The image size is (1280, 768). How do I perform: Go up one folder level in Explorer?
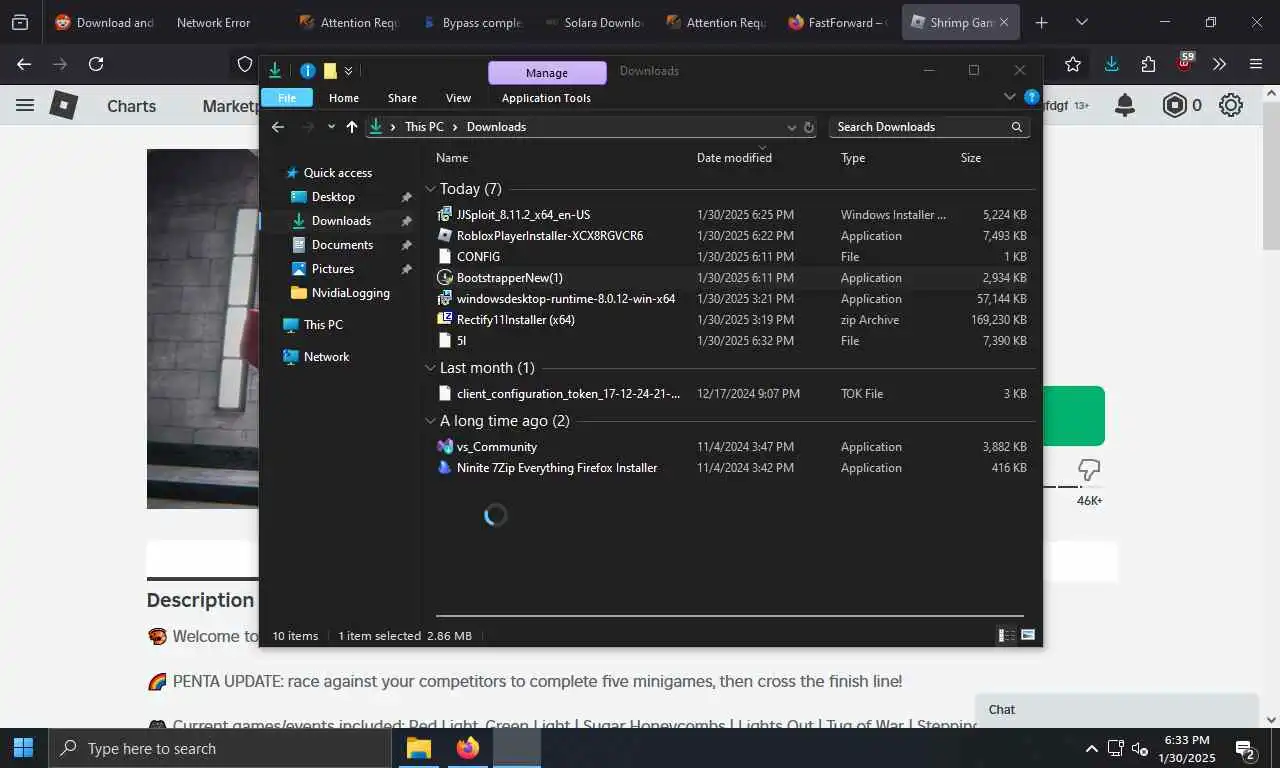351,127
